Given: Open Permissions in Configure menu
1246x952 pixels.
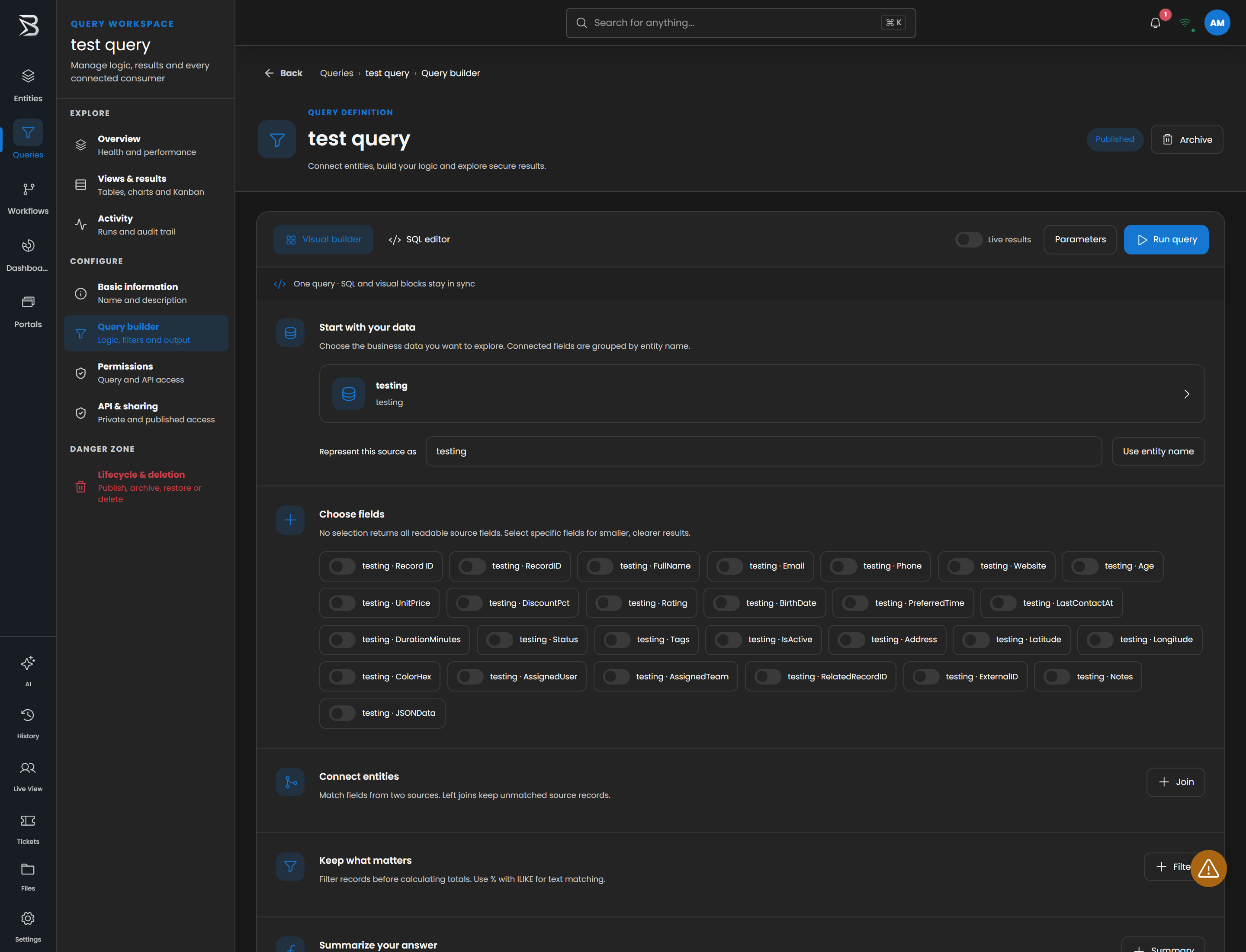Looking at the screenshot, I should coord(146,372).
